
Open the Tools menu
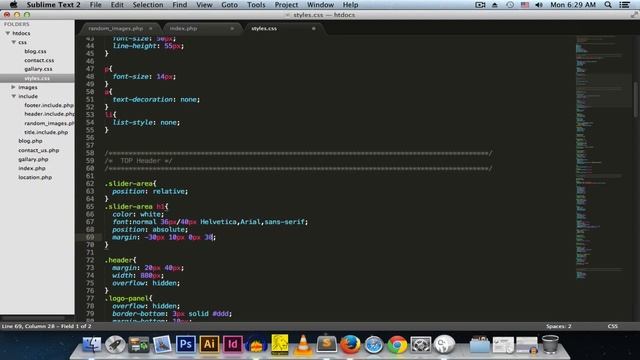256,5
